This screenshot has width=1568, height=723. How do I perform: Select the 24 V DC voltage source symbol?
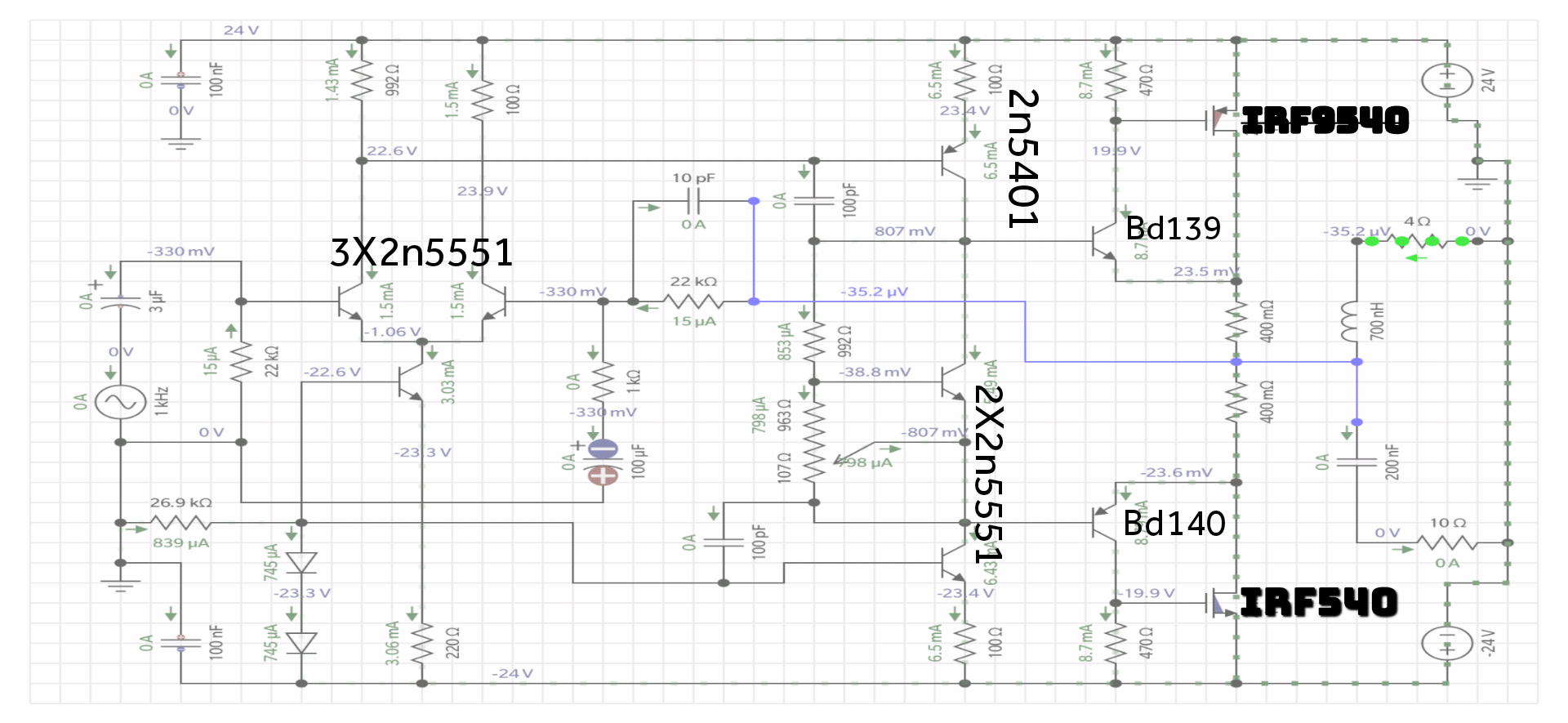[1446, 80]
